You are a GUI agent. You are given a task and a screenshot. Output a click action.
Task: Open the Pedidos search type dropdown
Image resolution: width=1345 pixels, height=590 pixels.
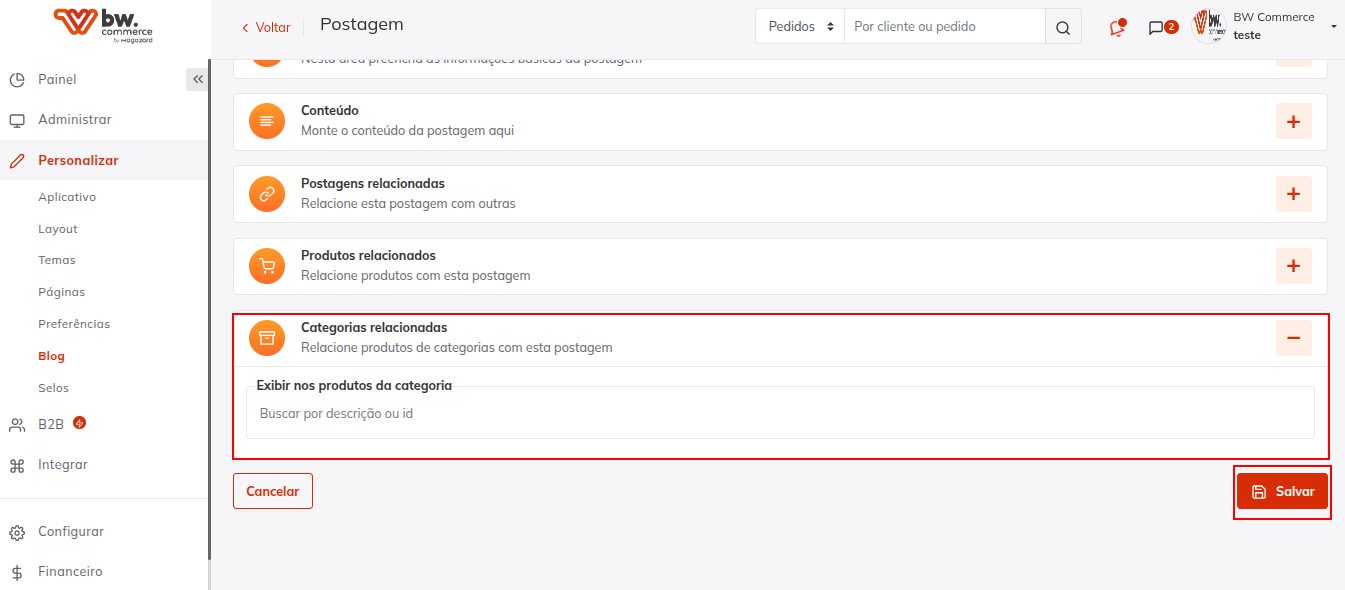[x=800, y=27]
